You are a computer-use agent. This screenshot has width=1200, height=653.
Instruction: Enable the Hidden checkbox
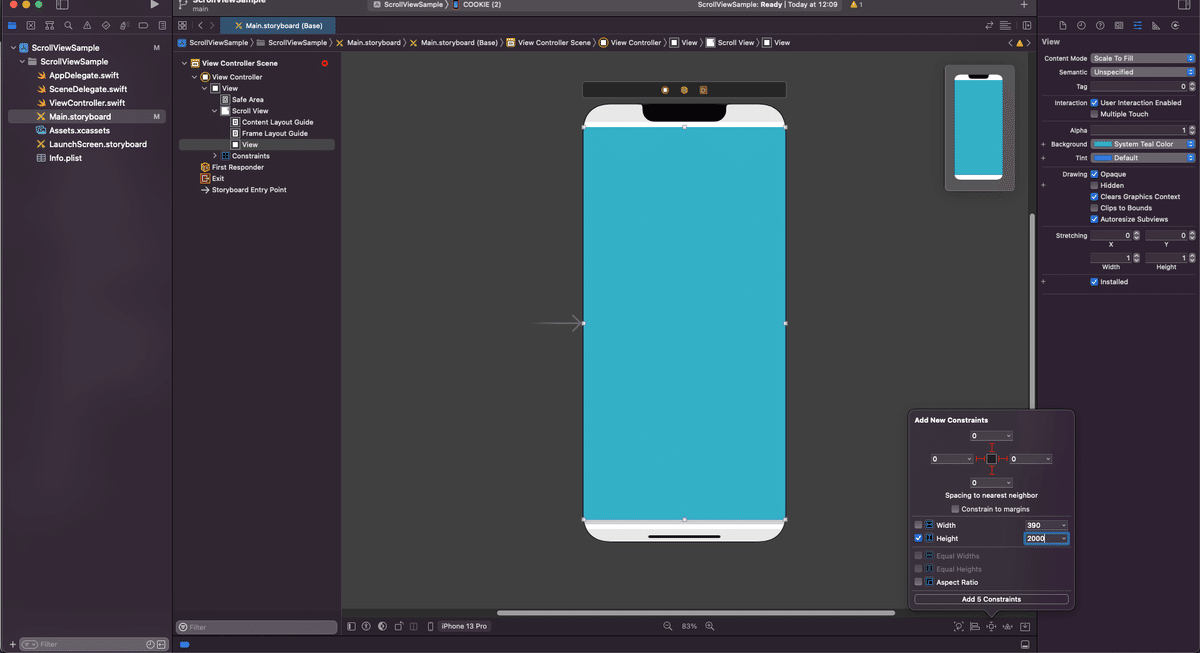(1094, 185)
